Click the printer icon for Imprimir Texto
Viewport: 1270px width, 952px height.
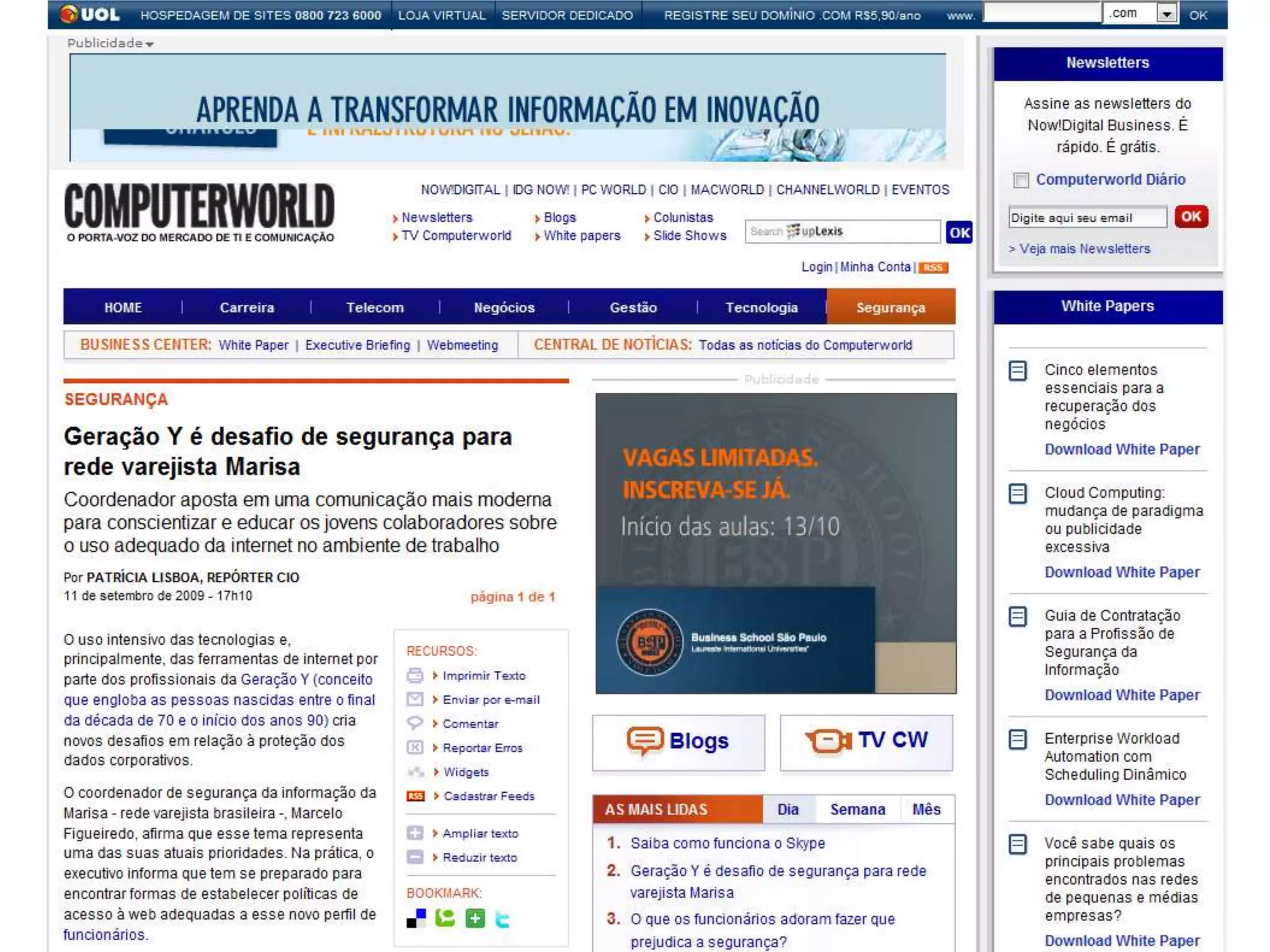click(415, 676)
